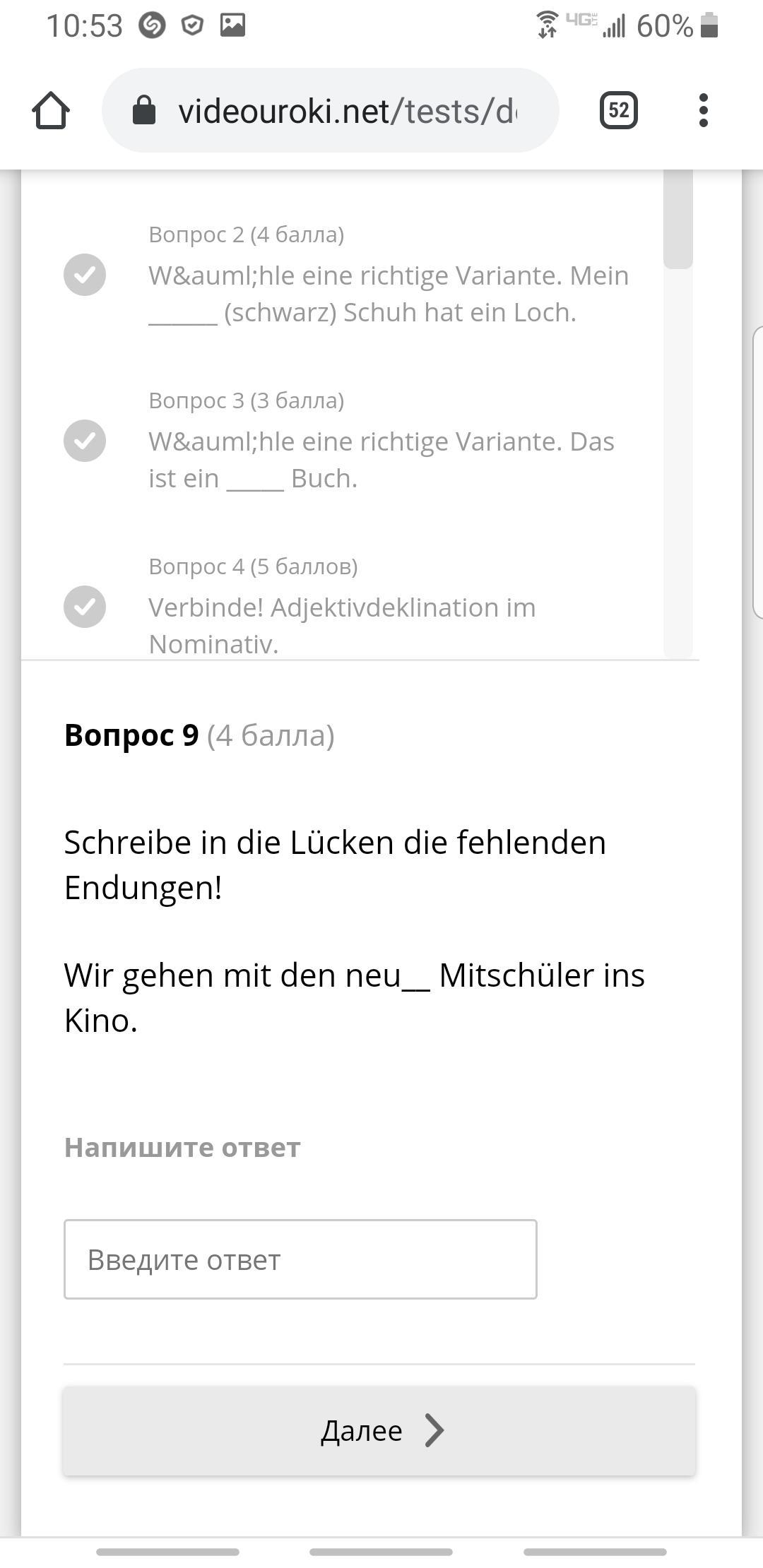Viewport: 763px width, 1568px height.
Task: Tap the padlock site security icon
Action: point(144,111)
